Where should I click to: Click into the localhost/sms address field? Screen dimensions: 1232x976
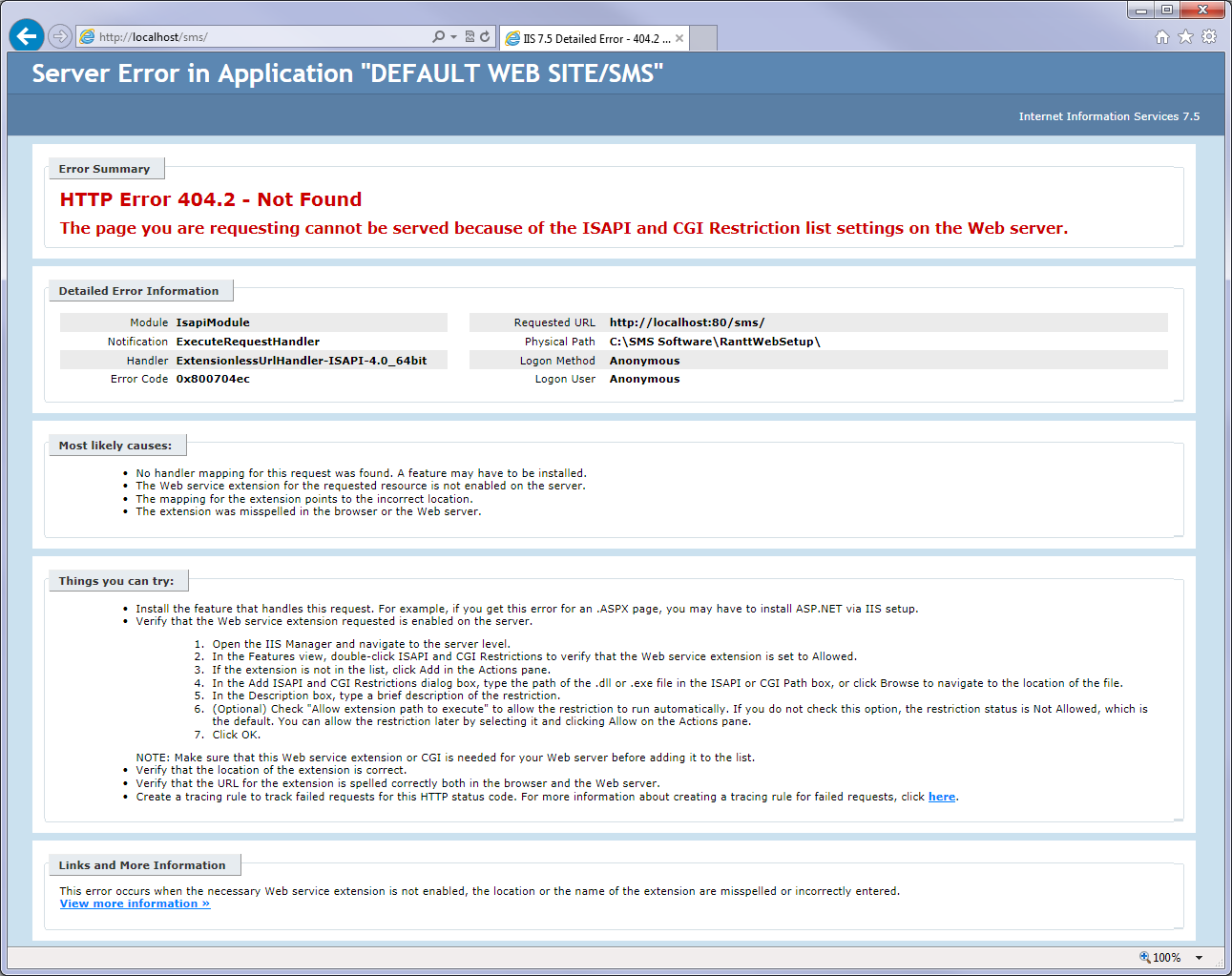[x=258, y=37]
